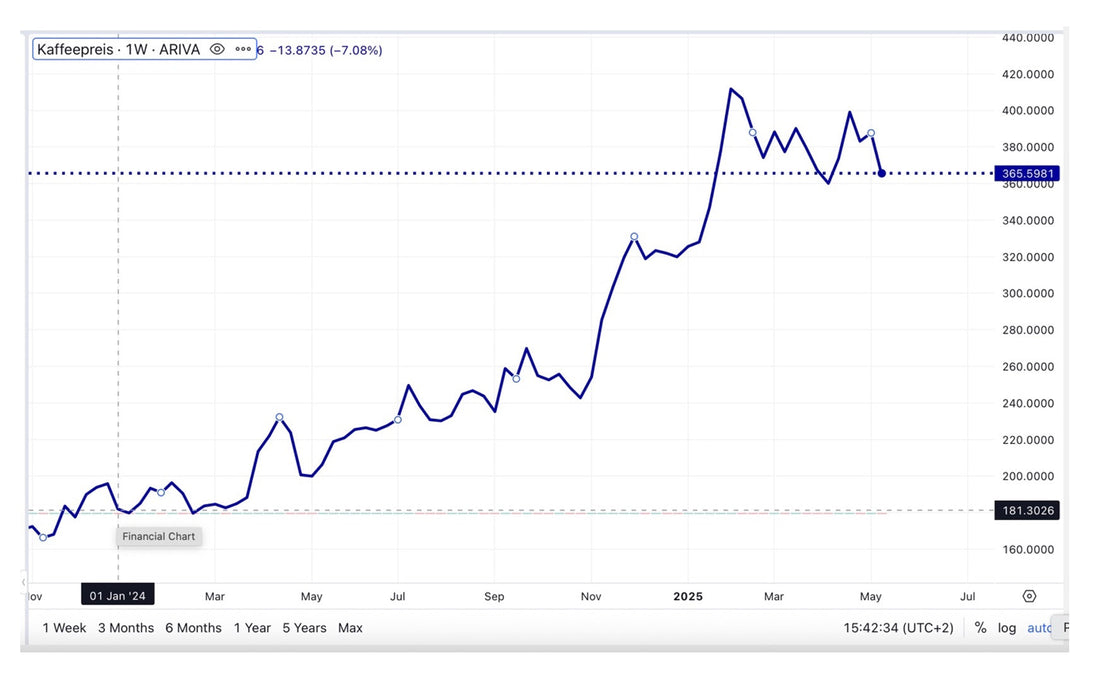Viewport: 1100px width, 677px height.
Task: Choose the 5 Years range
Action: tap(304, 628)
